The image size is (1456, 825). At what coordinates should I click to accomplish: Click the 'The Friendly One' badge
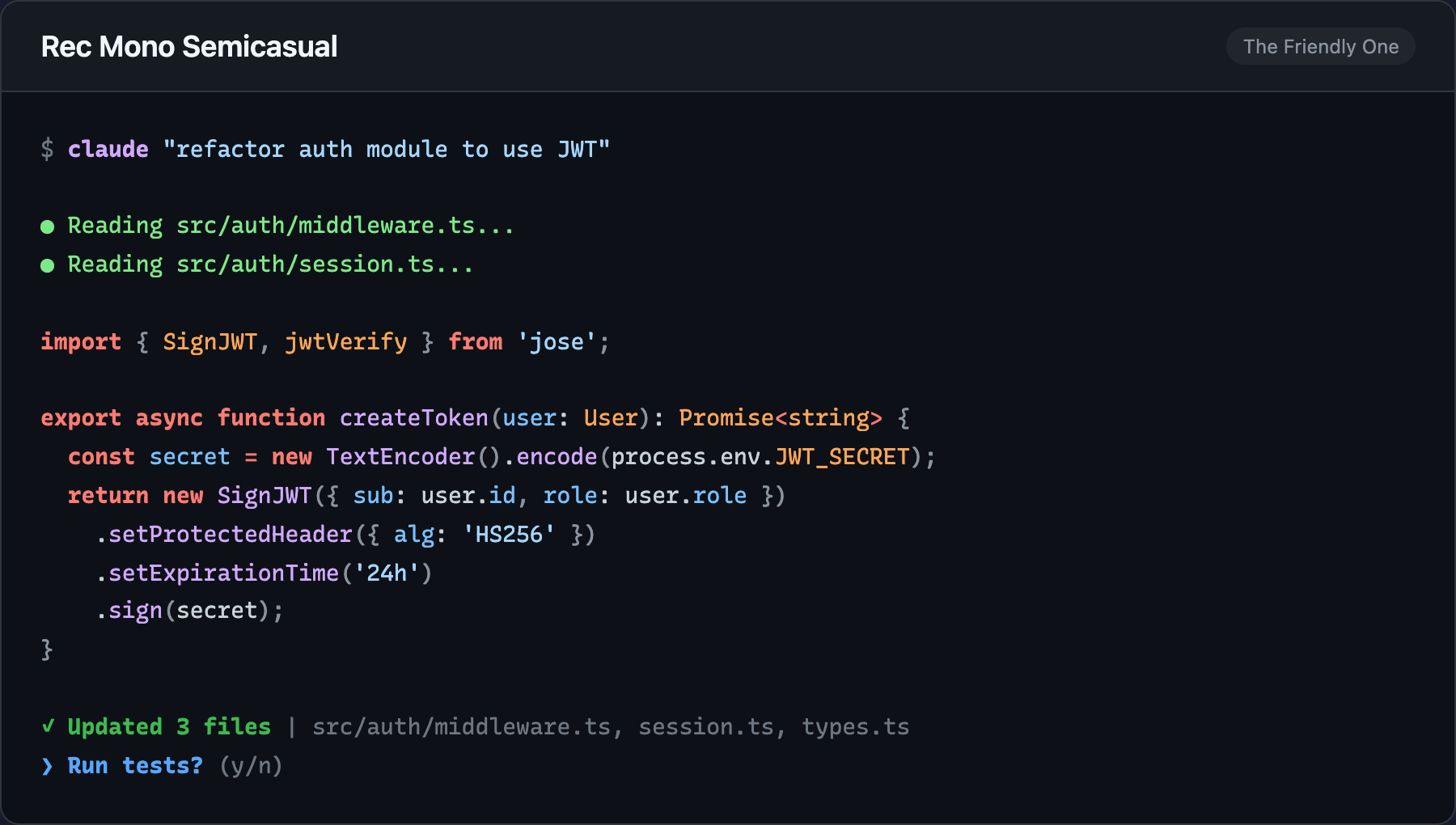point(1320,47)
